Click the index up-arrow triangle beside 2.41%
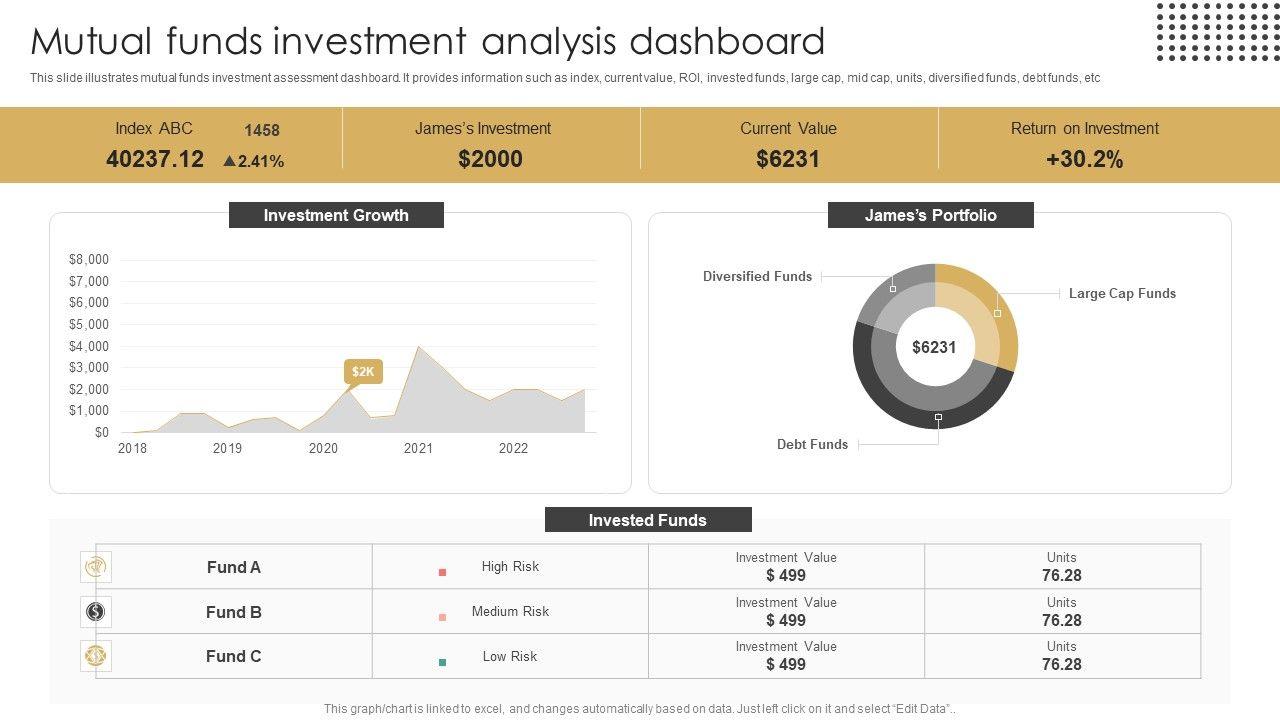Screen dimensions: 1280x720 [x=229, y=161]
